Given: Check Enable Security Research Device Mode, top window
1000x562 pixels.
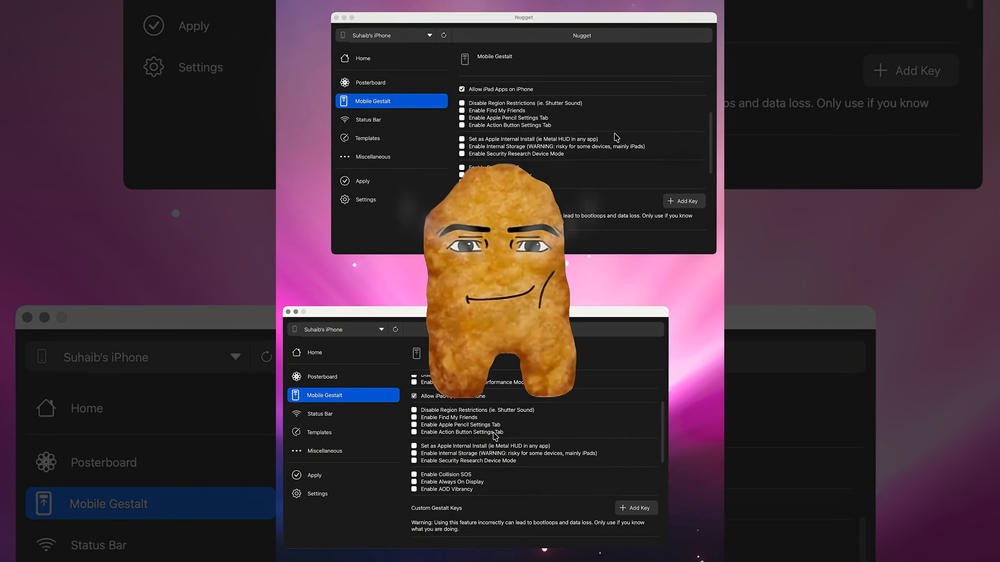Looking at the screenshot, I should click(462, 154).
